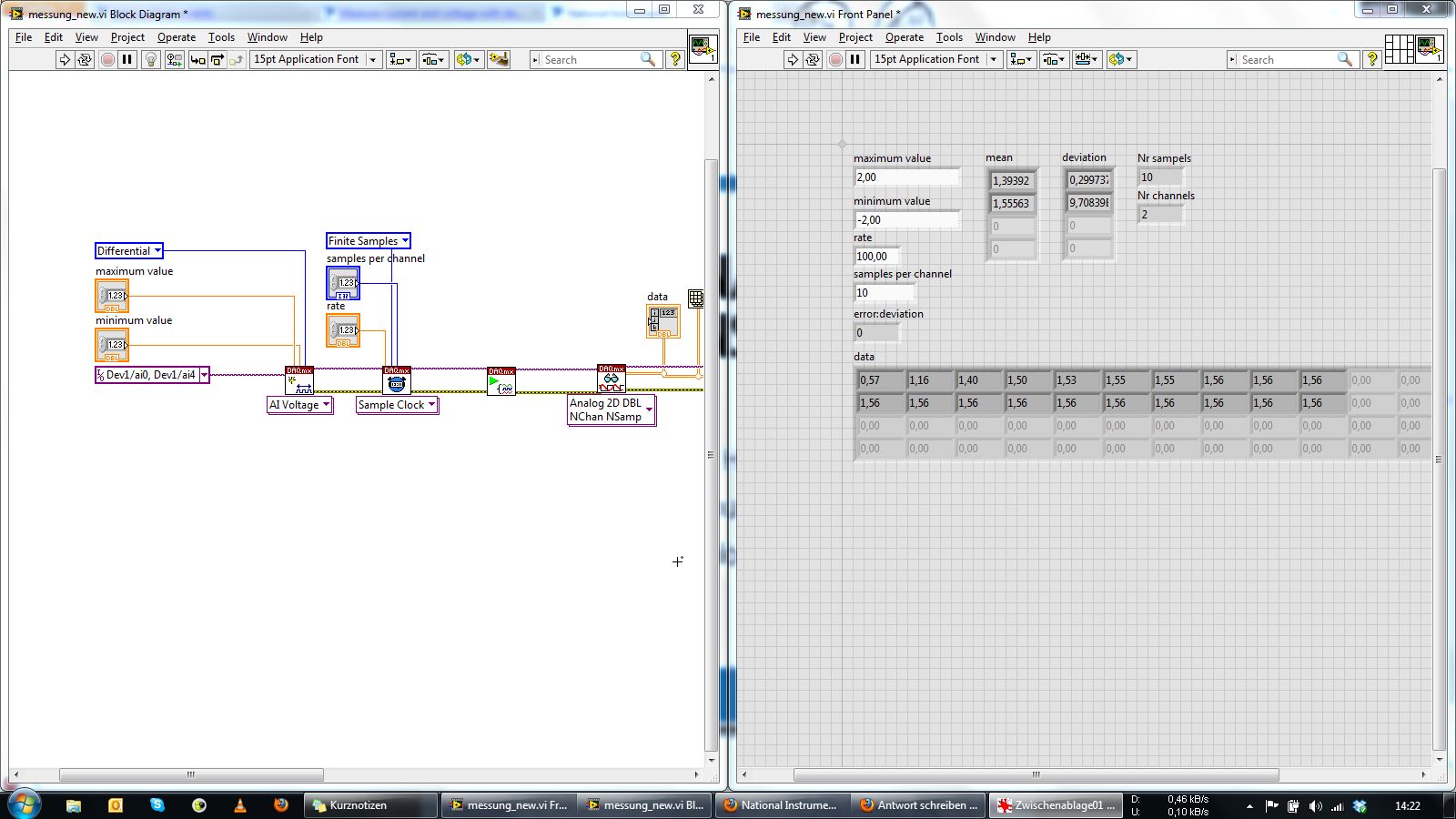Open Firefox from the taskbar
This screenshot has height=819, width=1456.
tap(281, 805)
